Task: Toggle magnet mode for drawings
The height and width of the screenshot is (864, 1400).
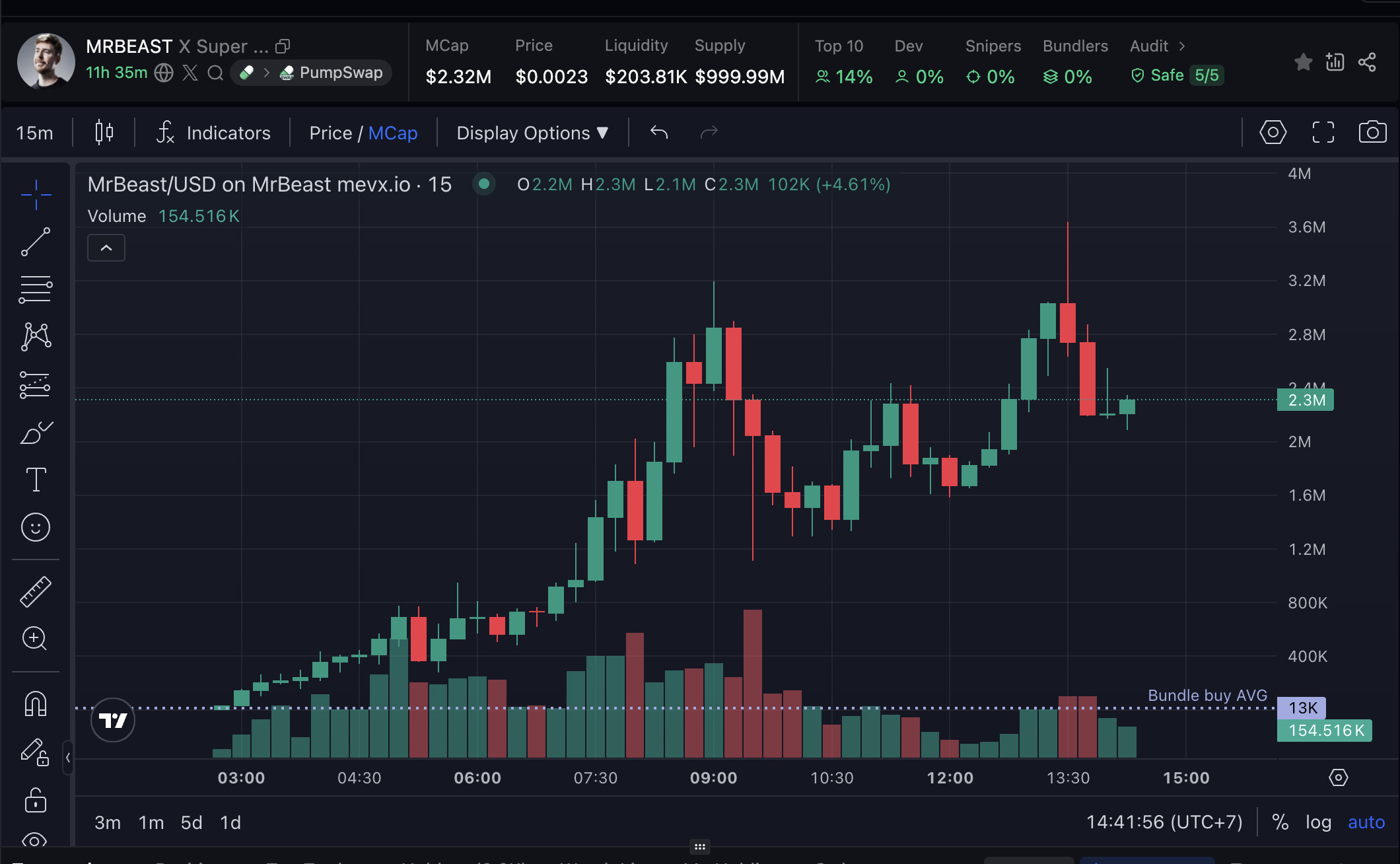Action: pyautogui.click(x=36, y=703)
